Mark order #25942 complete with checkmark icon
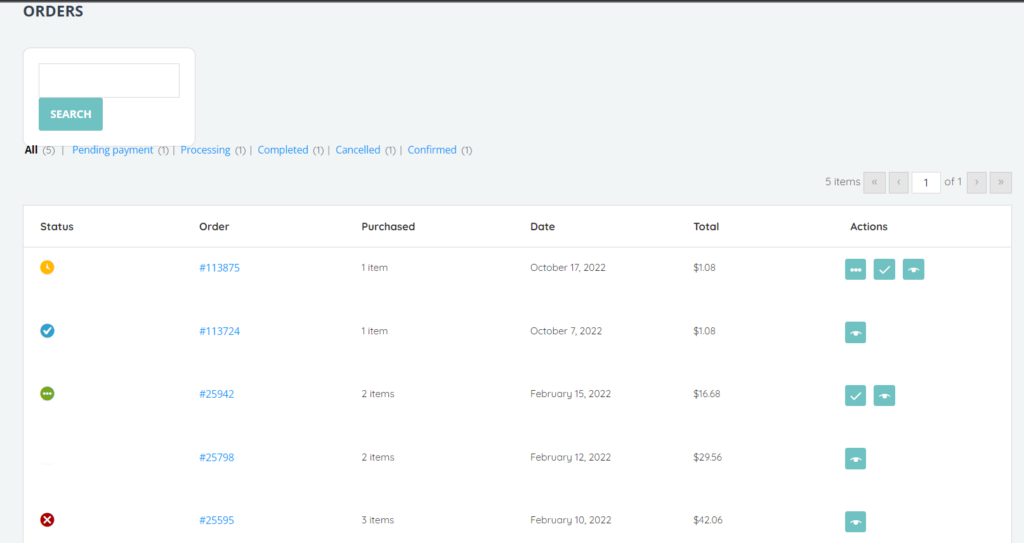The image size is (1024, 543). [855, 396]
